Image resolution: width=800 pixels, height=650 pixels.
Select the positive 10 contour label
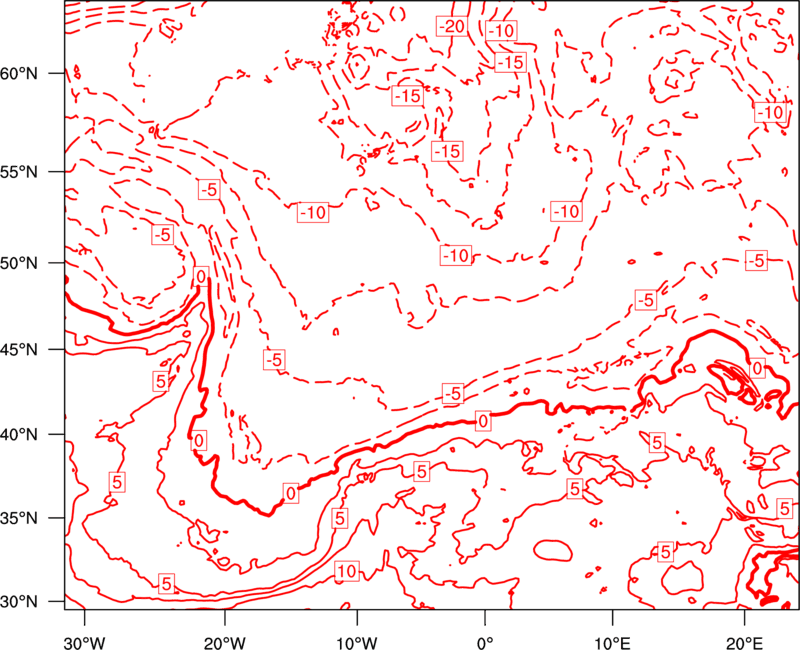point(347,571)
